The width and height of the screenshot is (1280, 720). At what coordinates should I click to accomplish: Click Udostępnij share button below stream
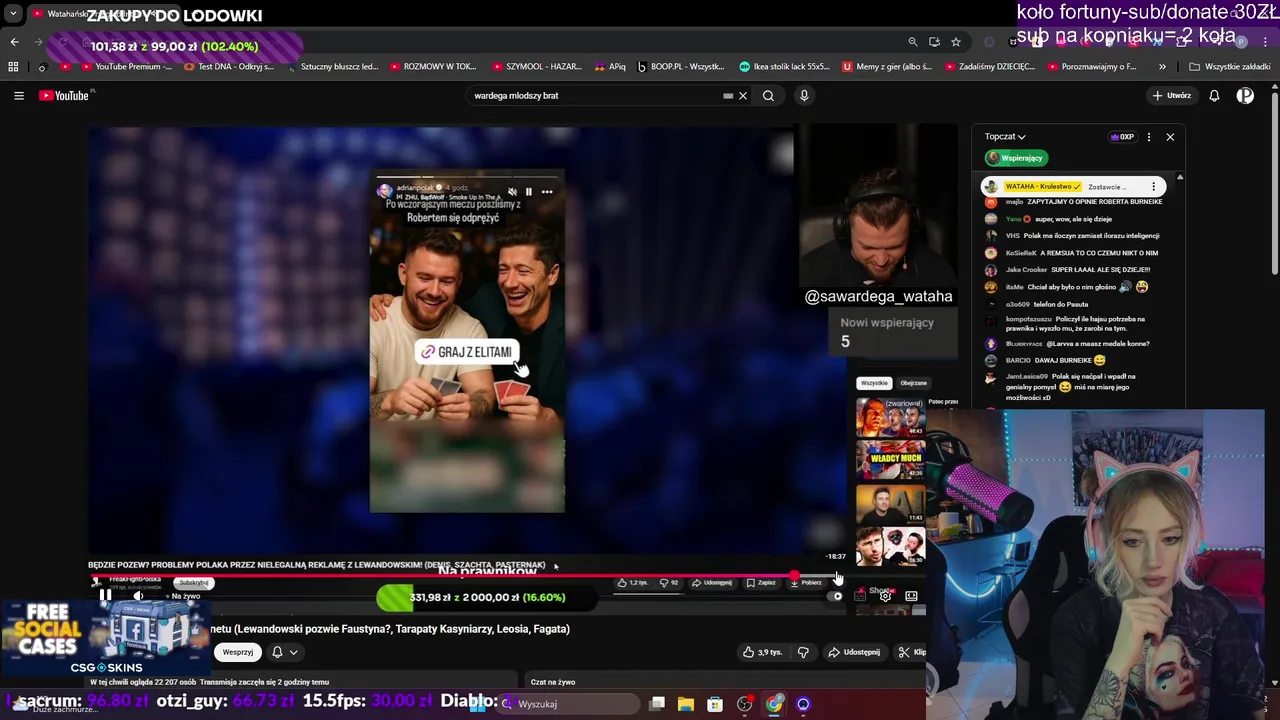click(x=854, y=652)
